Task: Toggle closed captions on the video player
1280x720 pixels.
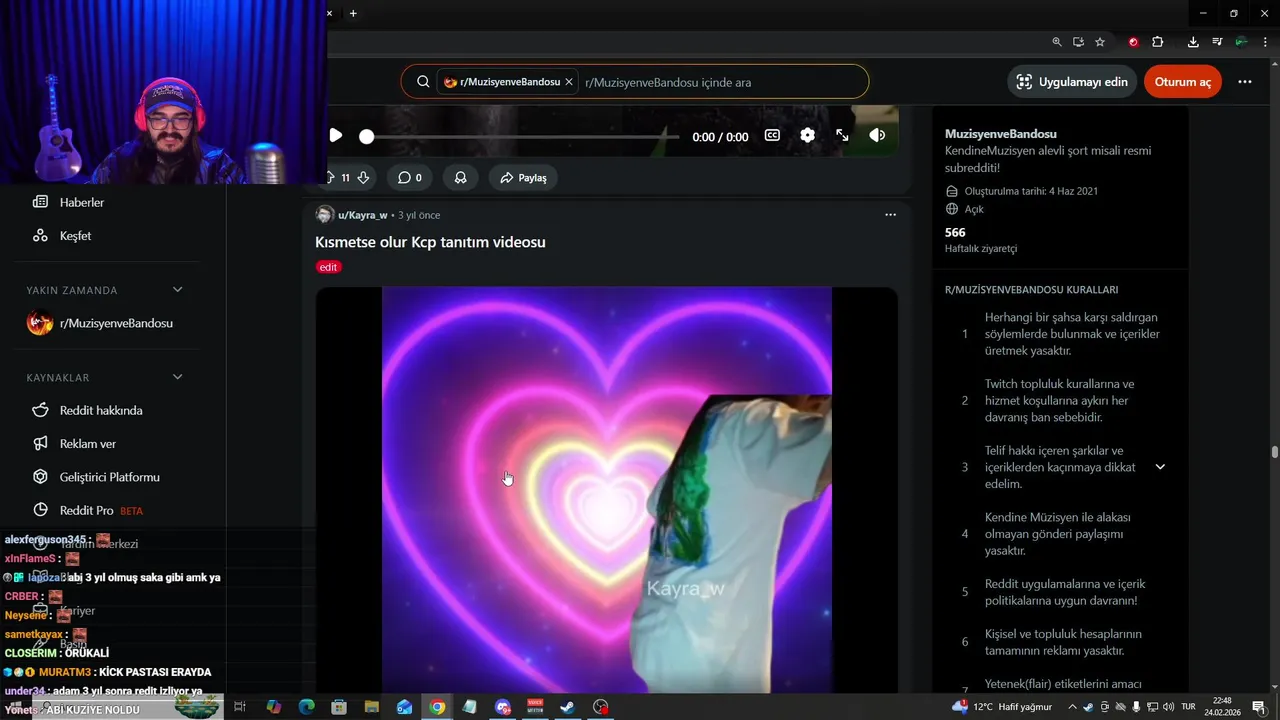Action: coord(772,135)
